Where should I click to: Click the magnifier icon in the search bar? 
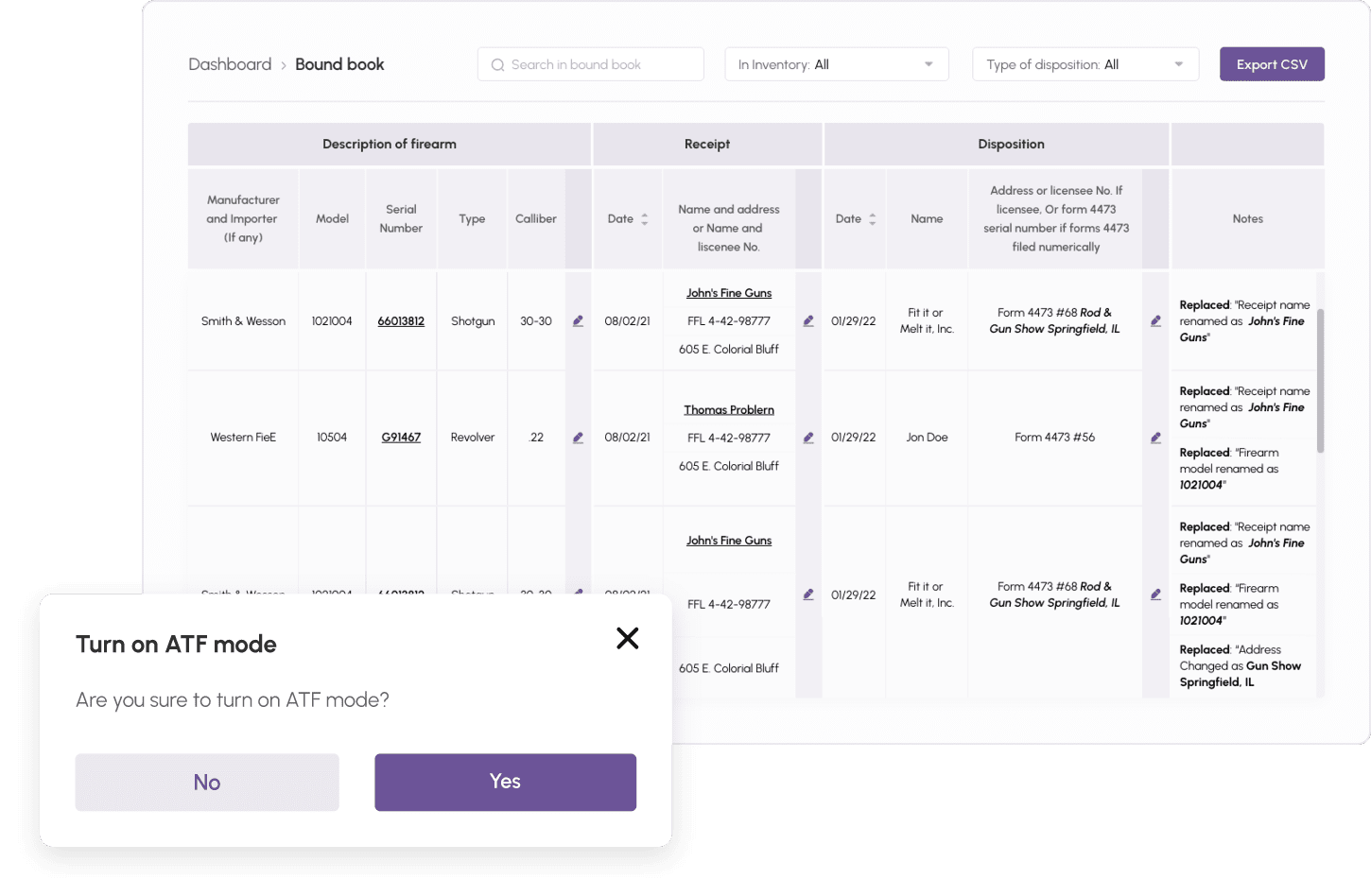497,63
